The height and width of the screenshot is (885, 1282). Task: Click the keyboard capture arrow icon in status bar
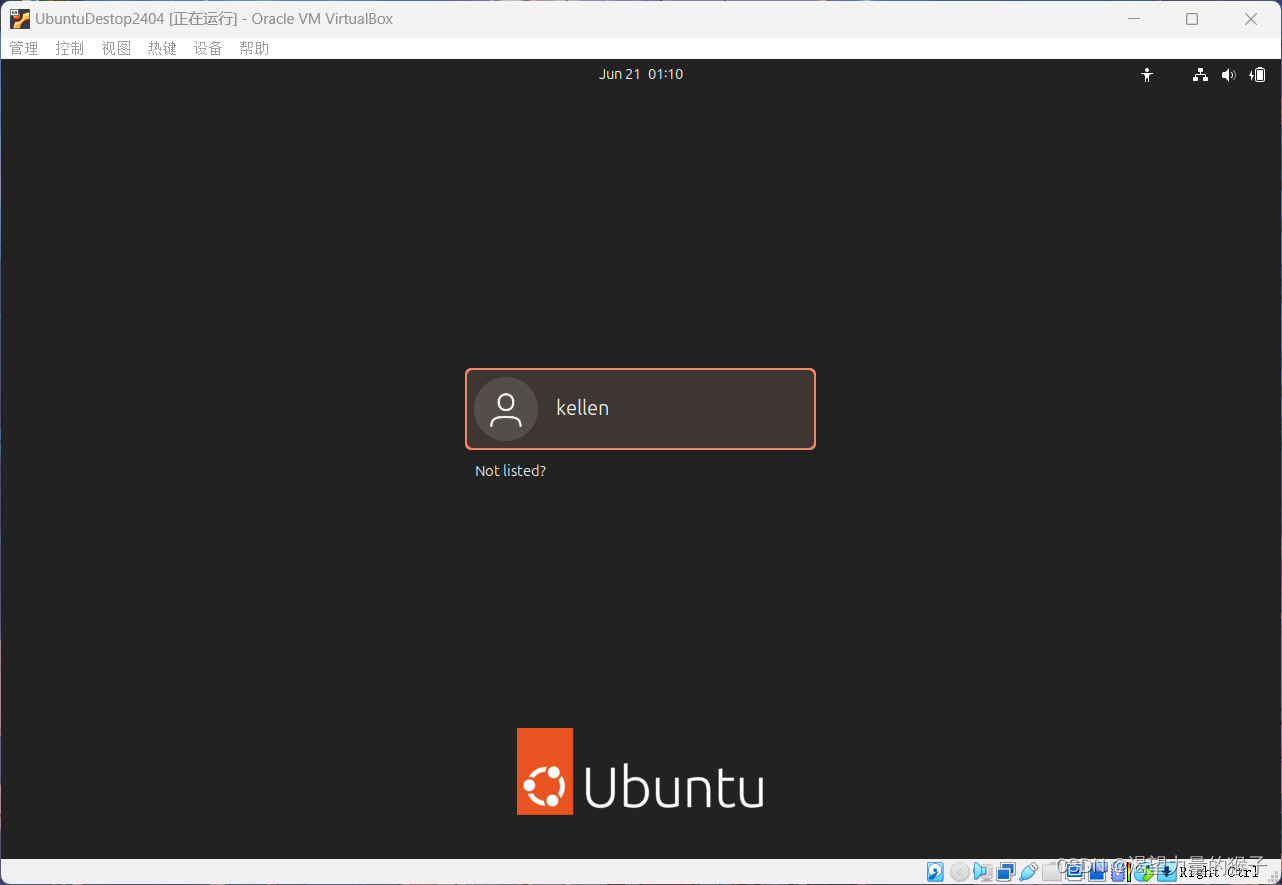[x=1167, y=872]
